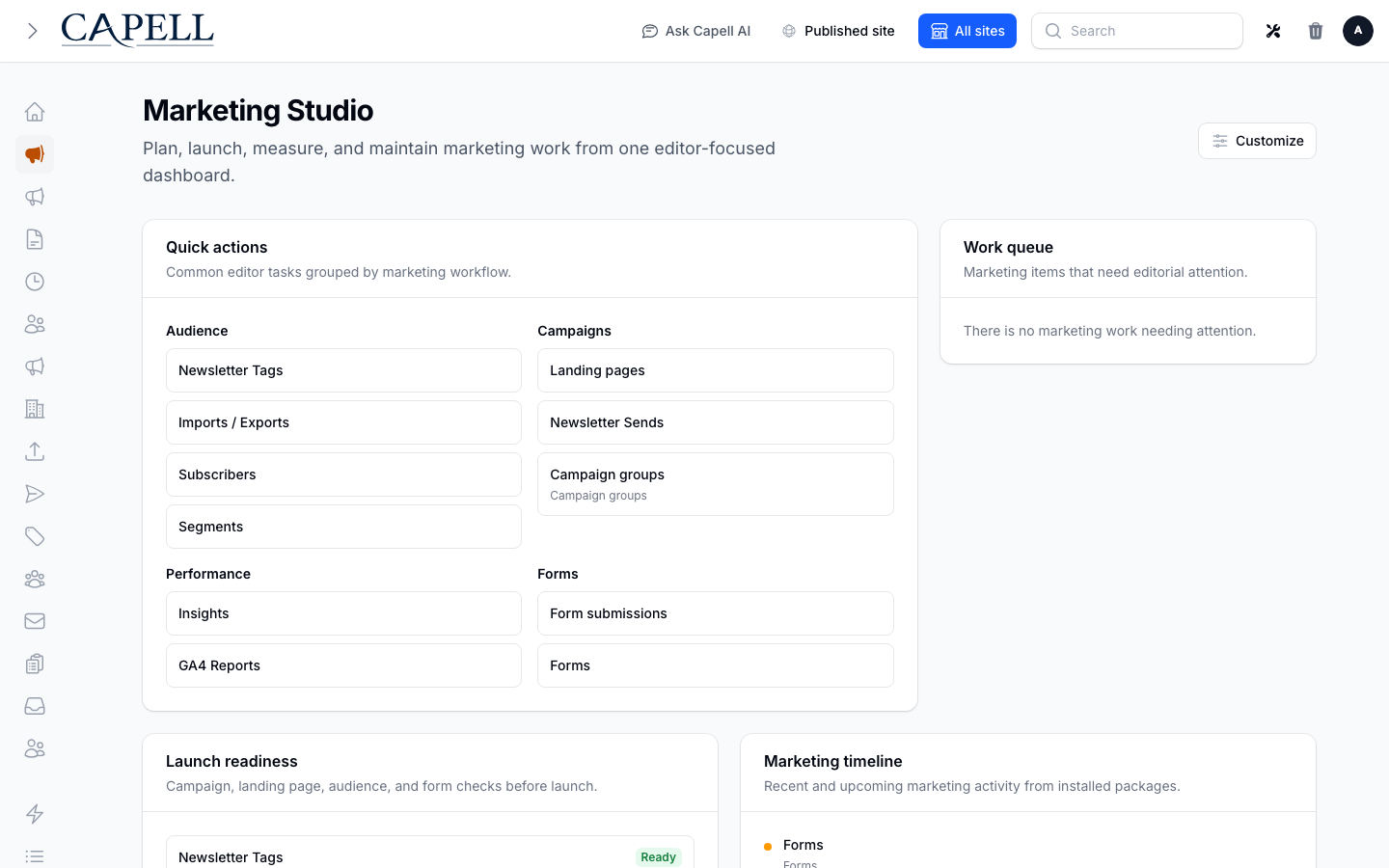The height and width of the screenshot is (868, 1389).
Task: Select the orange Marketing Studio megaphone icon
Action: point(35,154)
